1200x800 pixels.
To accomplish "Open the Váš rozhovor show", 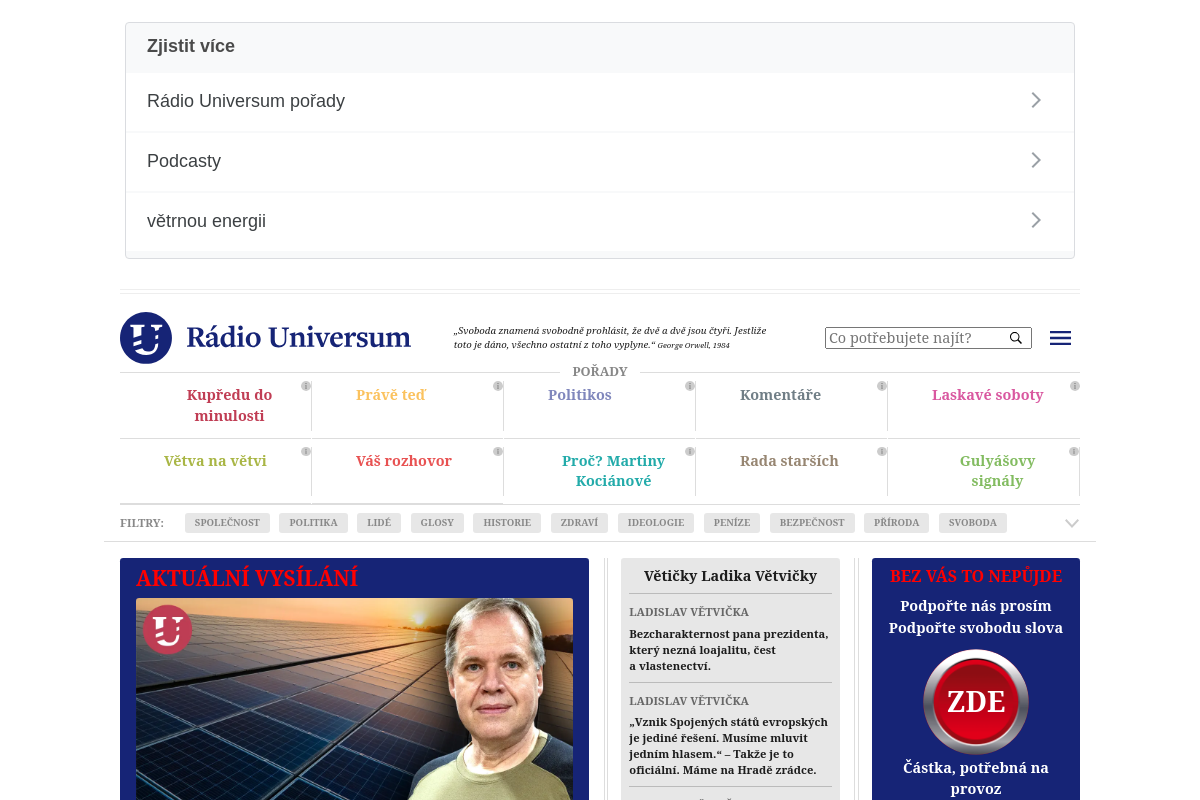I will pos(404,461).
